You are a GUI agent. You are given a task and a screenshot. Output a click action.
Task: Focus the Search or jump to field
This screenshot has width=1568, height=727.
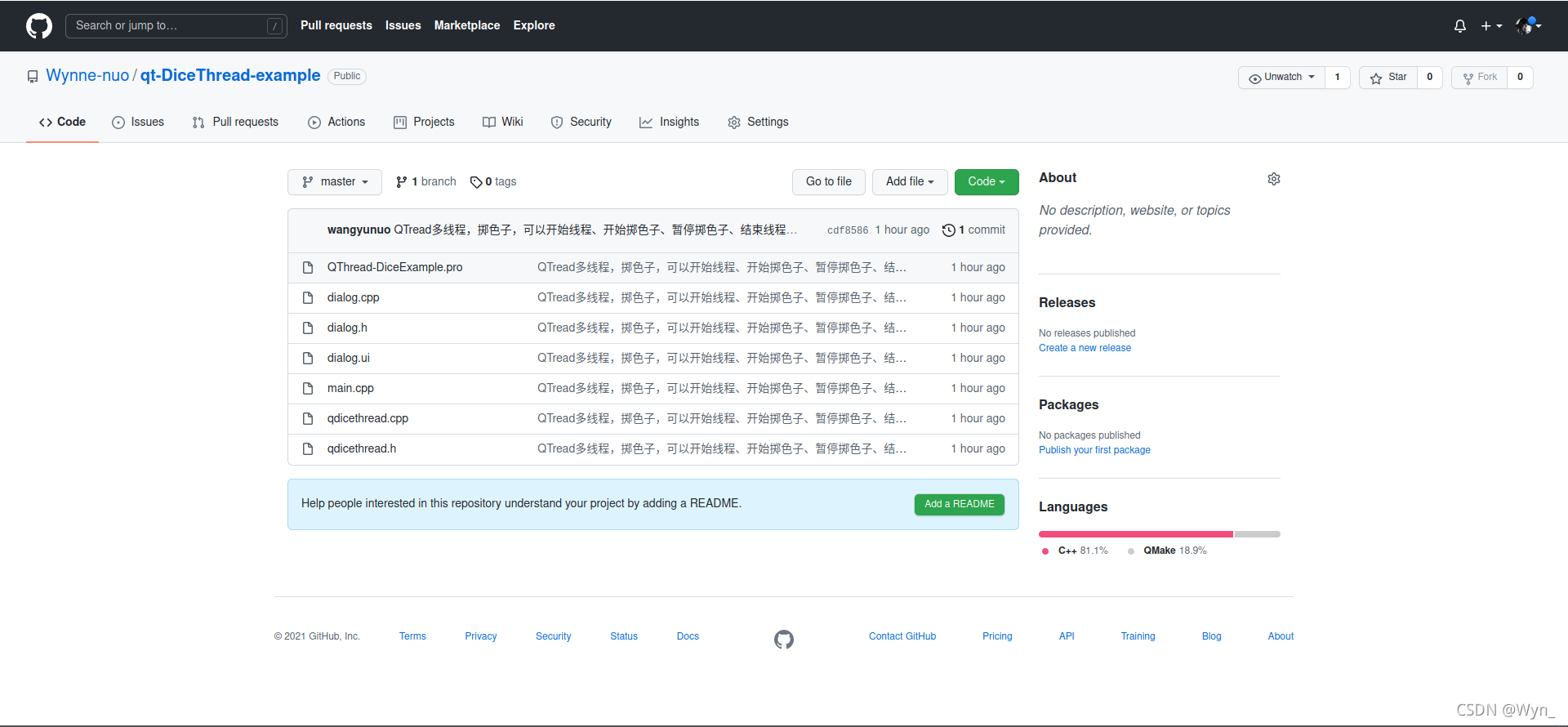coord(176,26)
